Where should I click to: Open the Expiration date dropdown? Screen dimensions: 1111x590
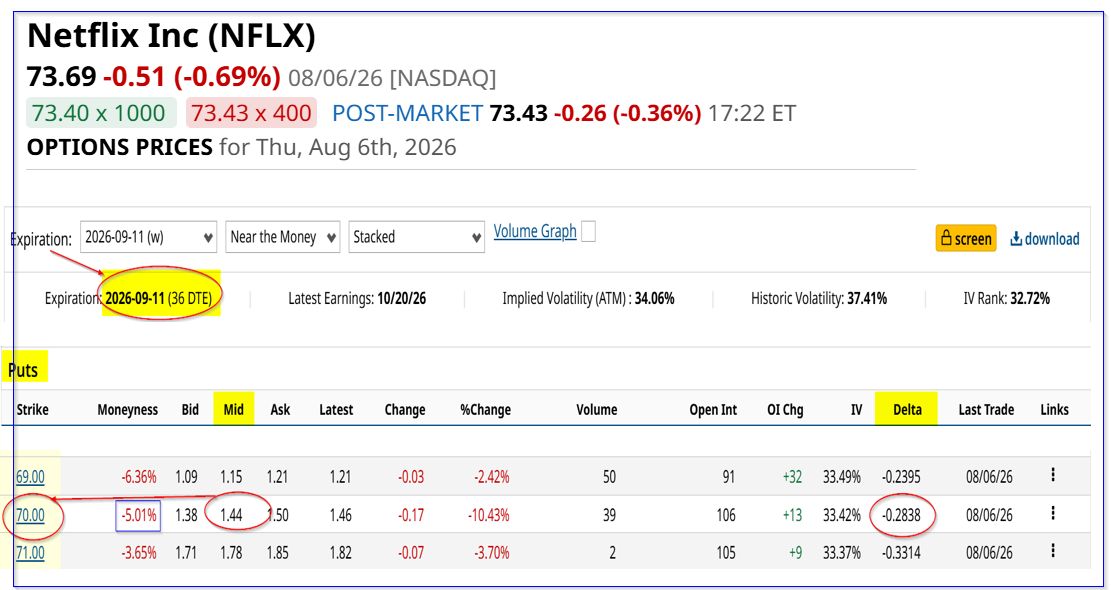(x=148, y=237)
